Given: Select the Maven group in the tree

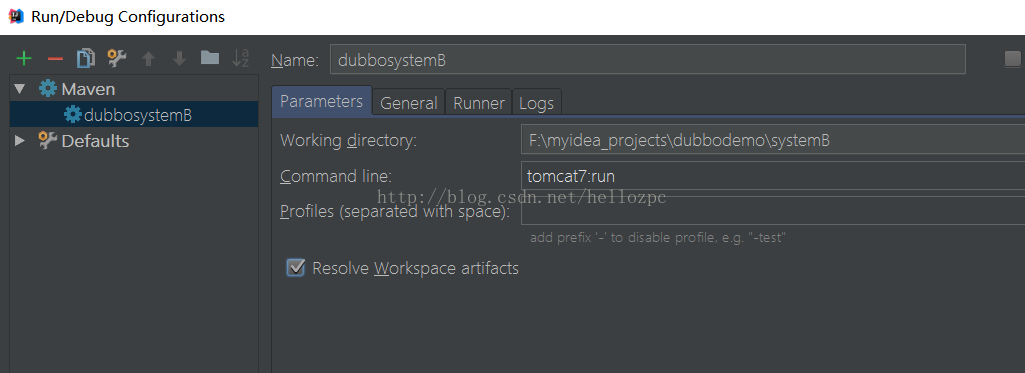Looking at the screenshot, I should point(88,89).
